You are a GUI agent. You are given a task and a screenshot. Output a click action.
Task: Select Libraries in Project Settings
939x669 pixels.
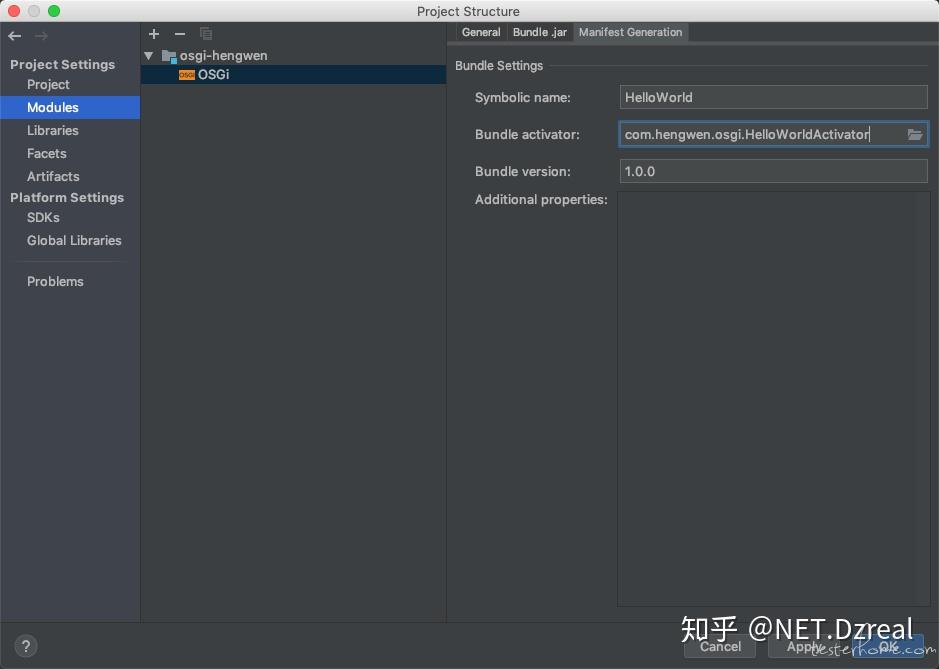(x=52, y=130)
